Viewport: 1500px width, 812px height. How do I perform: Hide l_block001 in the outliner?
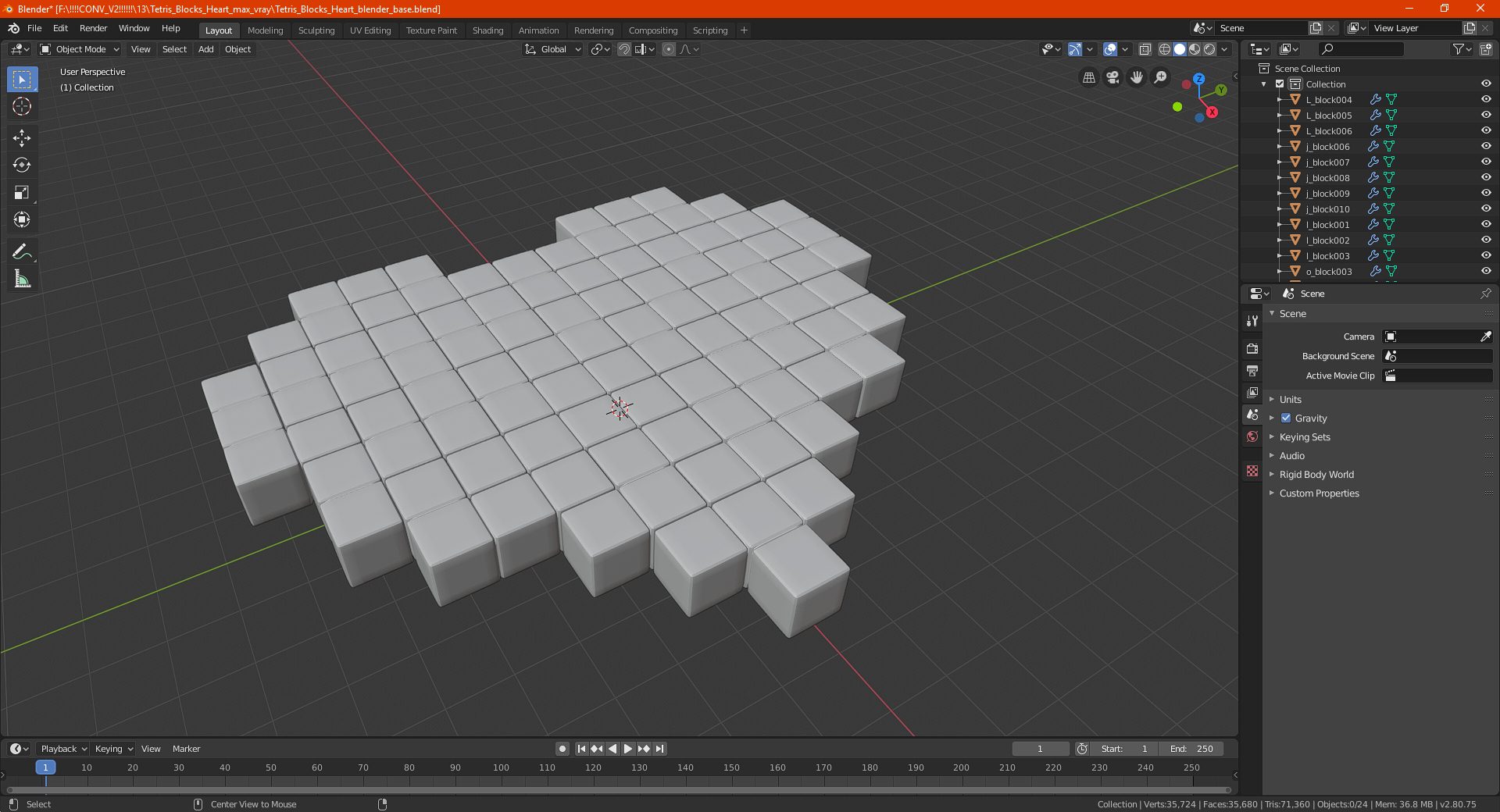(x=1486, y=224)
